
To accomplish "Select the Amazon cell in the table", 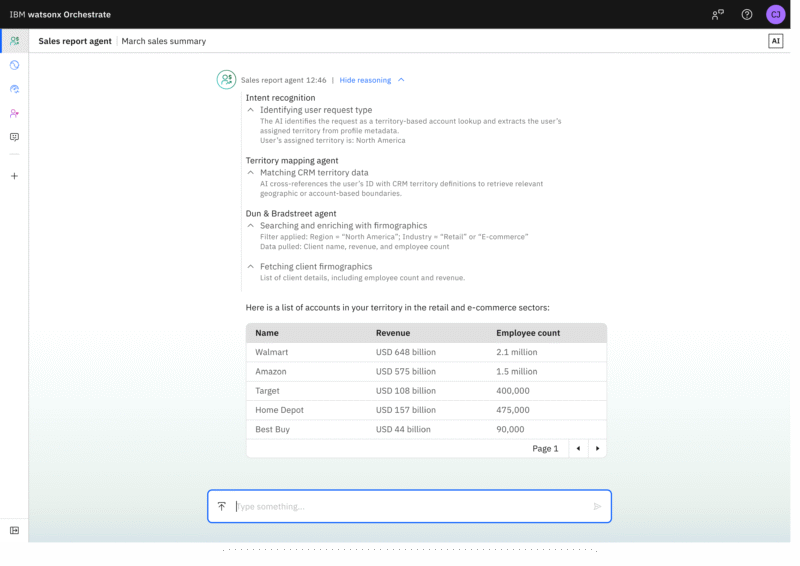I will pos(271,372).
